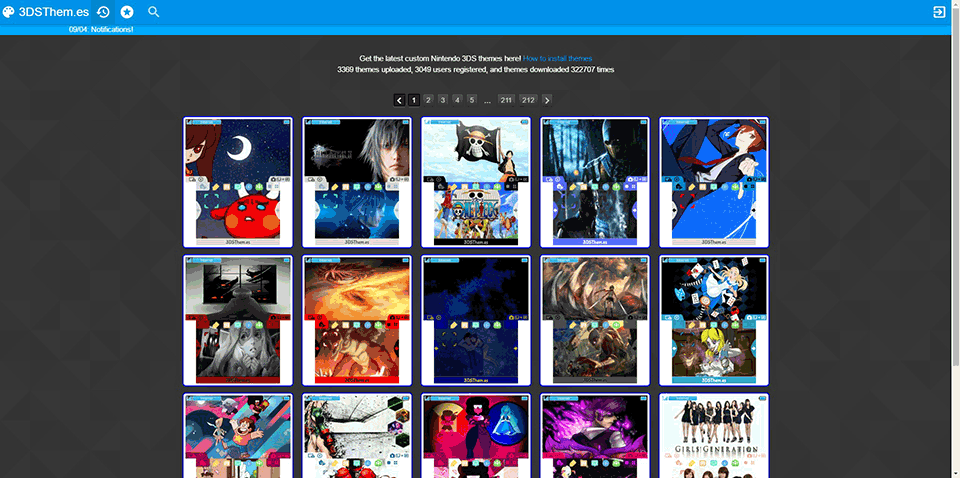Open the white hexagon armored figure theme

click(x=357, y=436)
